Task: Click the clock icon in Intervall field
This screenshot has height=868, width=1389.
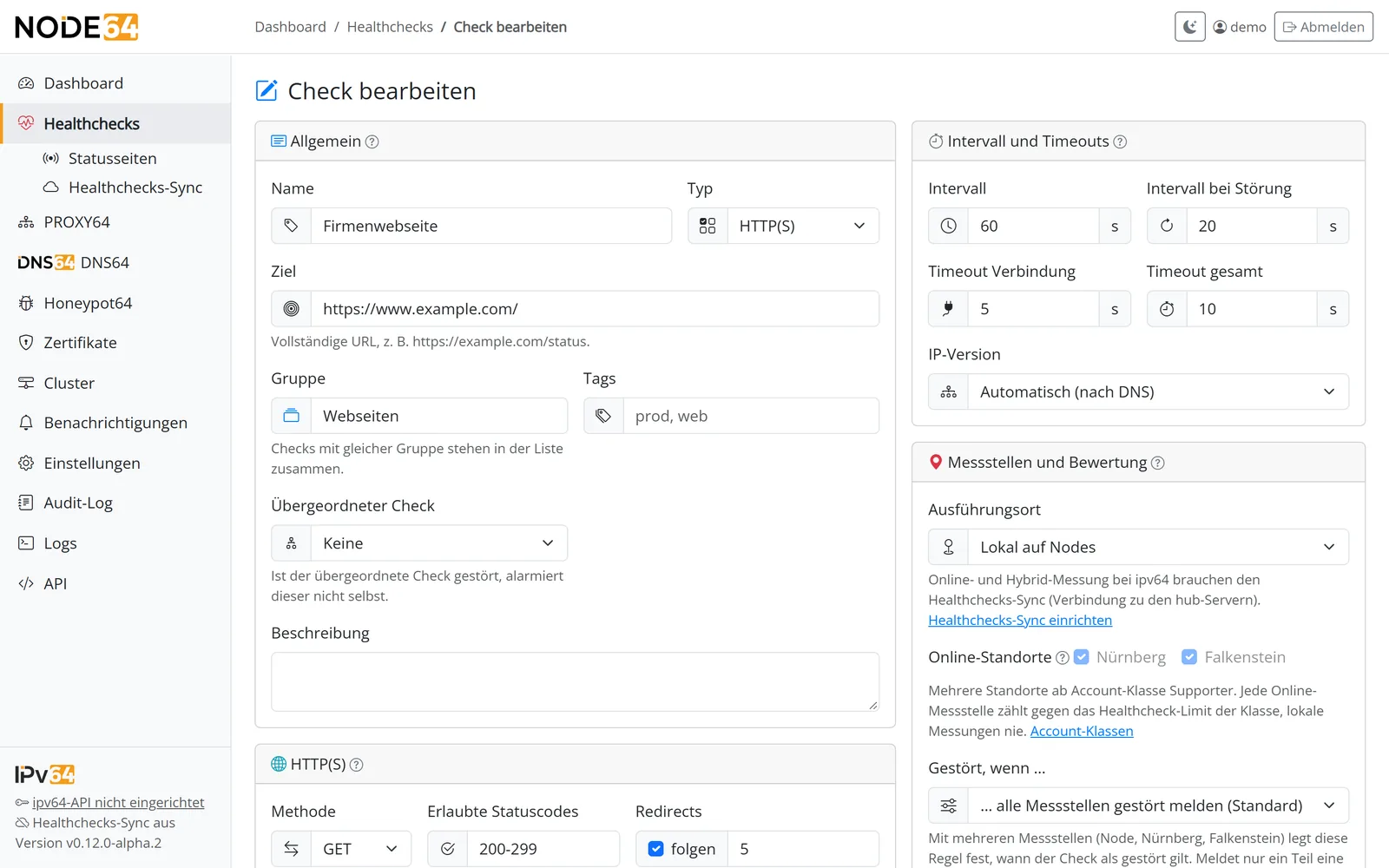Action: pos(948,226)
